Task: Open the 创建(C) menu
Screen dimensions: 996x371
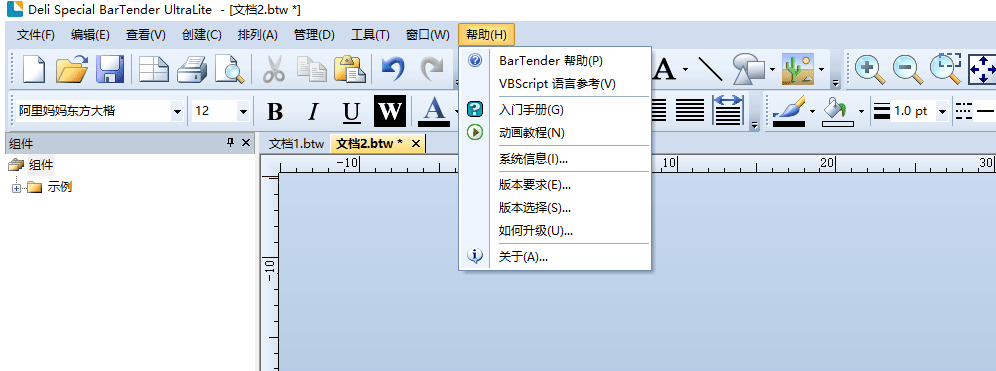Action: pos(201,35)
